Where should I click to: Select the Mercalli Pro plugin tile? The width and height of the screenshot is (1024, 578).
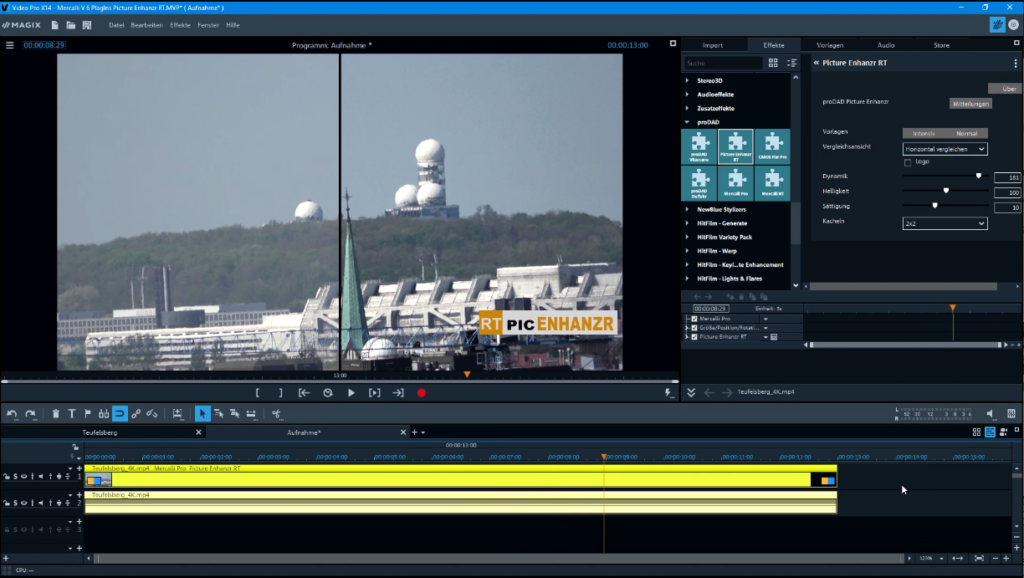pyautogui.click(x=736, y=183)
